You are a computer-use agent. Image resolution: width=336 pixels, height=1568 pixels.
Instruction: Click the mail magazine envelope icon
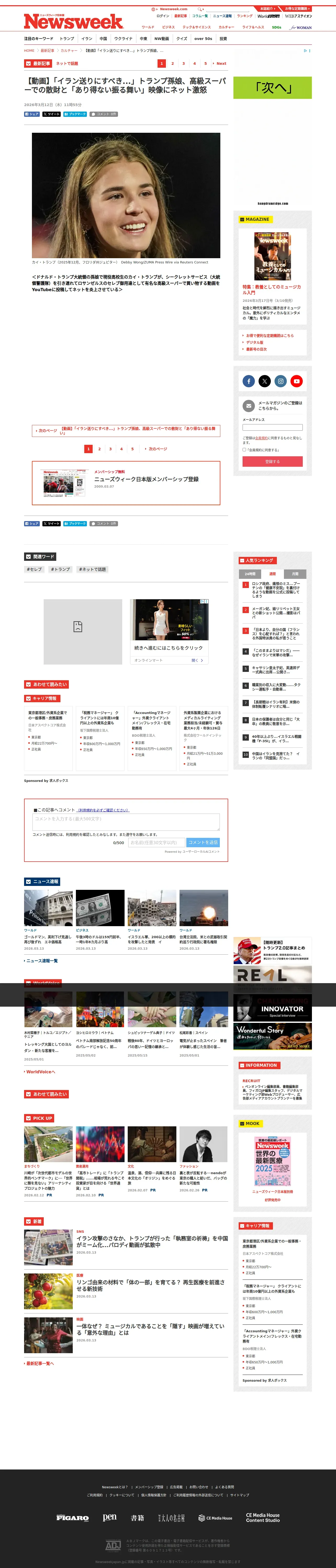point(249,406)
